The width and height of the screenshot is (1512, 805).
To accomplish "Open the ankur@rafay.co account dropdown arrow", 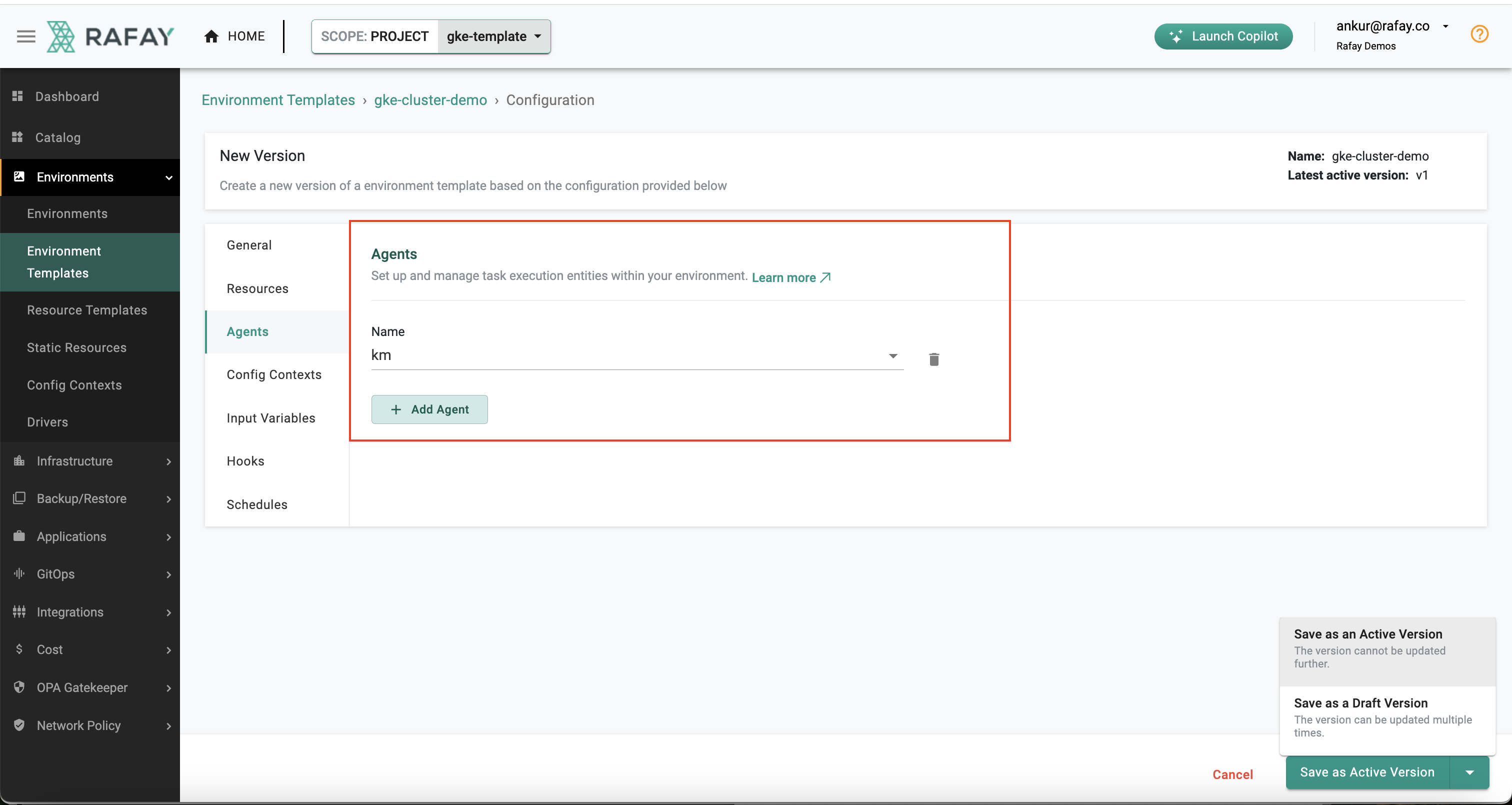I will (1445, 26).
